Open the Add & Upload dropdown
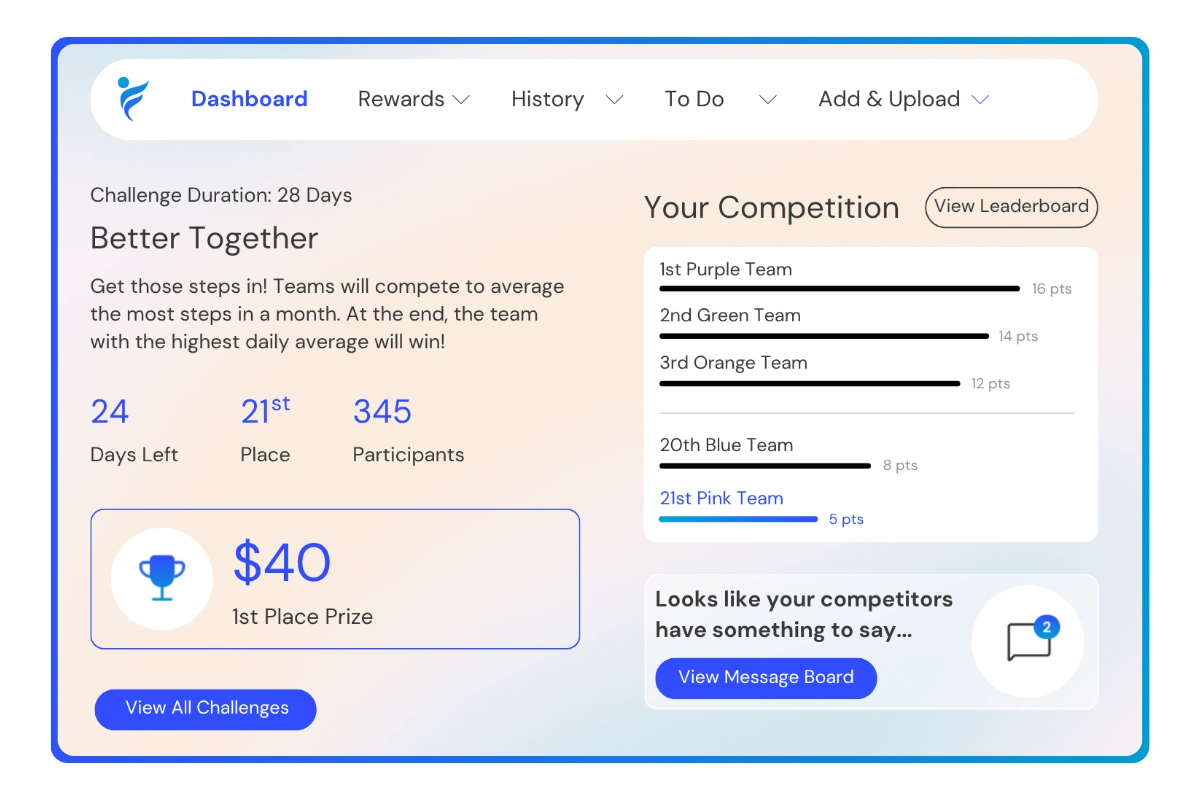This screenshot has height=800, width=1200. pyautogui.click(x=901, y=99)
